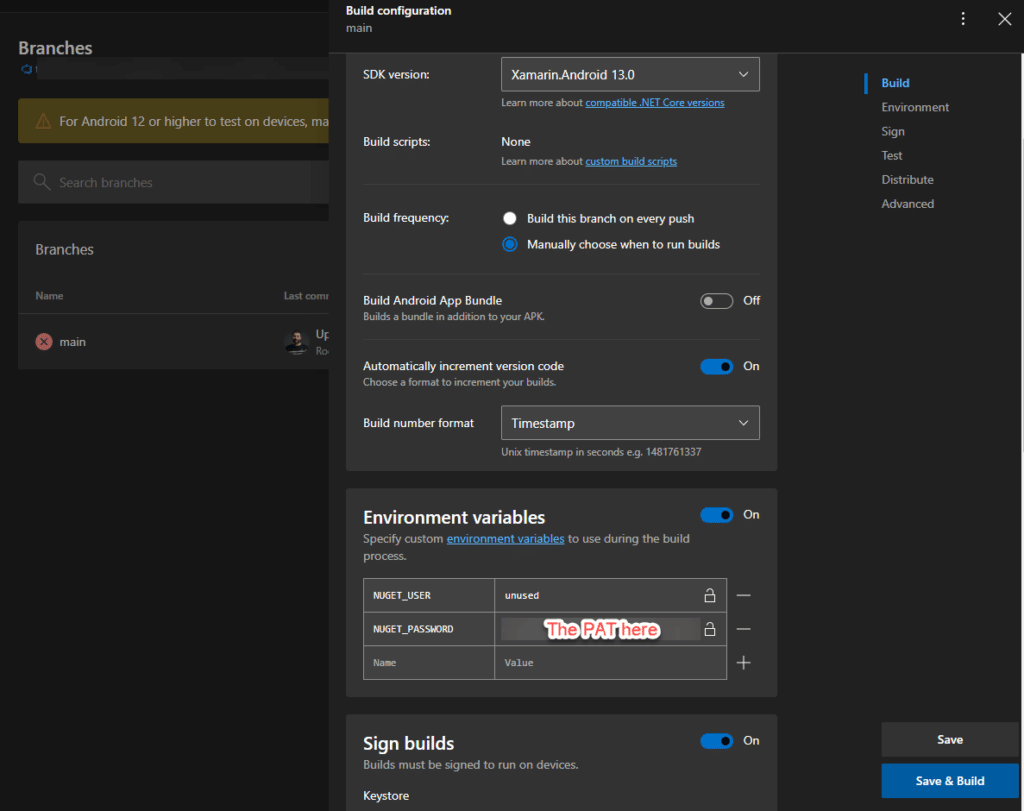Select Manually choose when to run builds
Screen dimensions: 1024x811
[509, 244]
